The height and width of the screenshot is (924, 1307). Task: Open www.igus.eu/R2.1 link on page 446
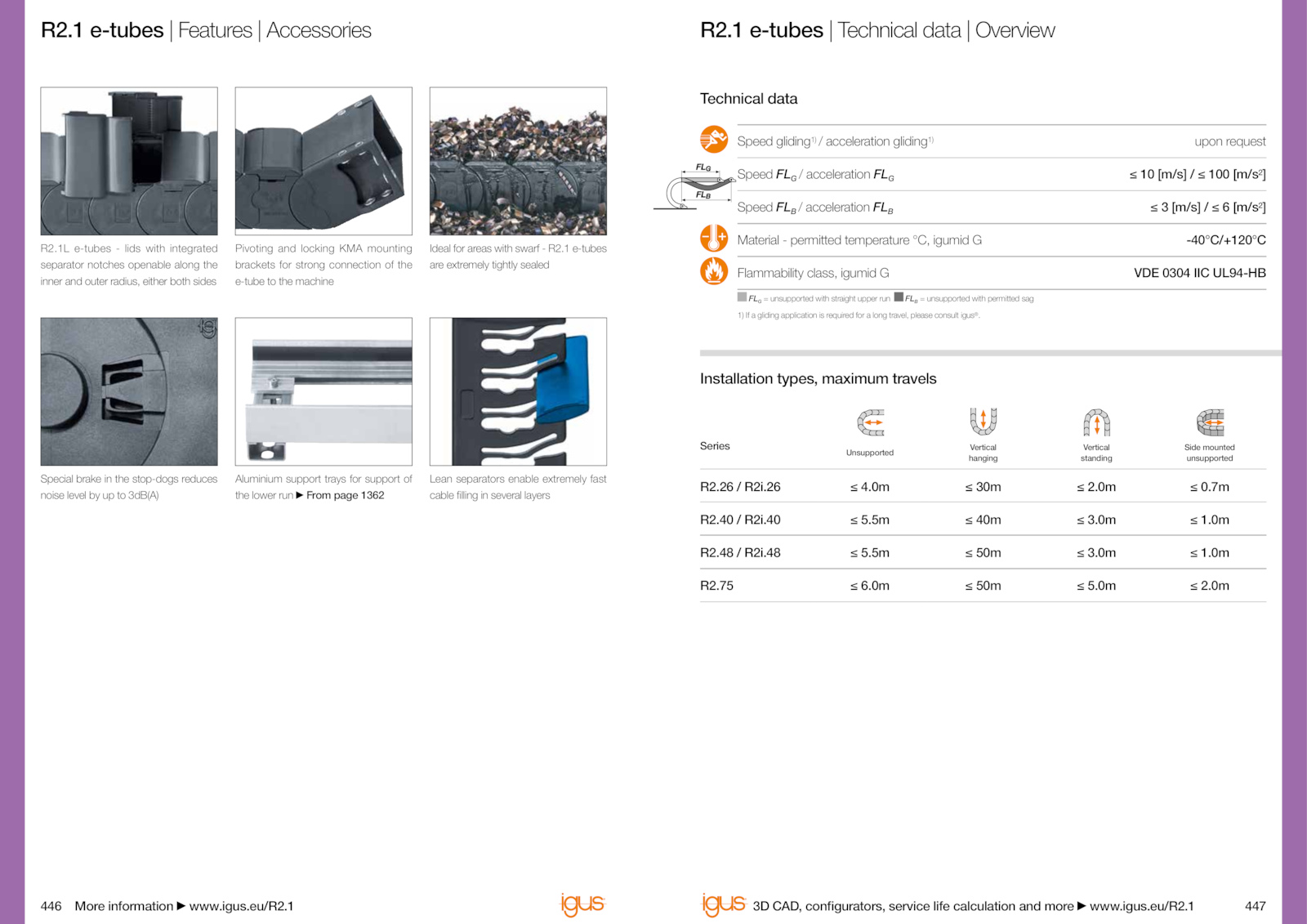tap(242, 906)
